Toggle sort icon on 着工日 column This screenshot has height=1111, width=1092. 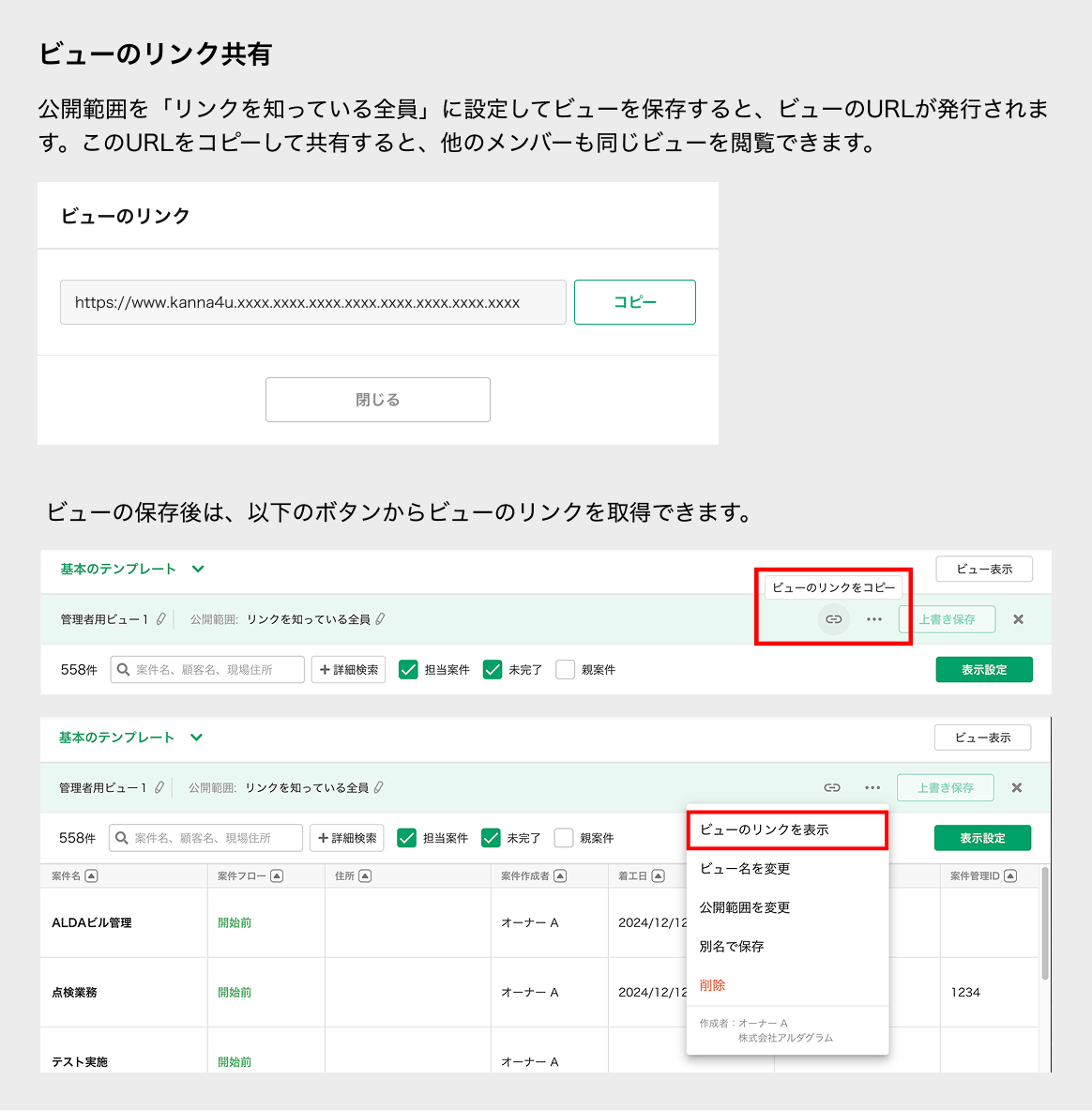coord(658,876)
